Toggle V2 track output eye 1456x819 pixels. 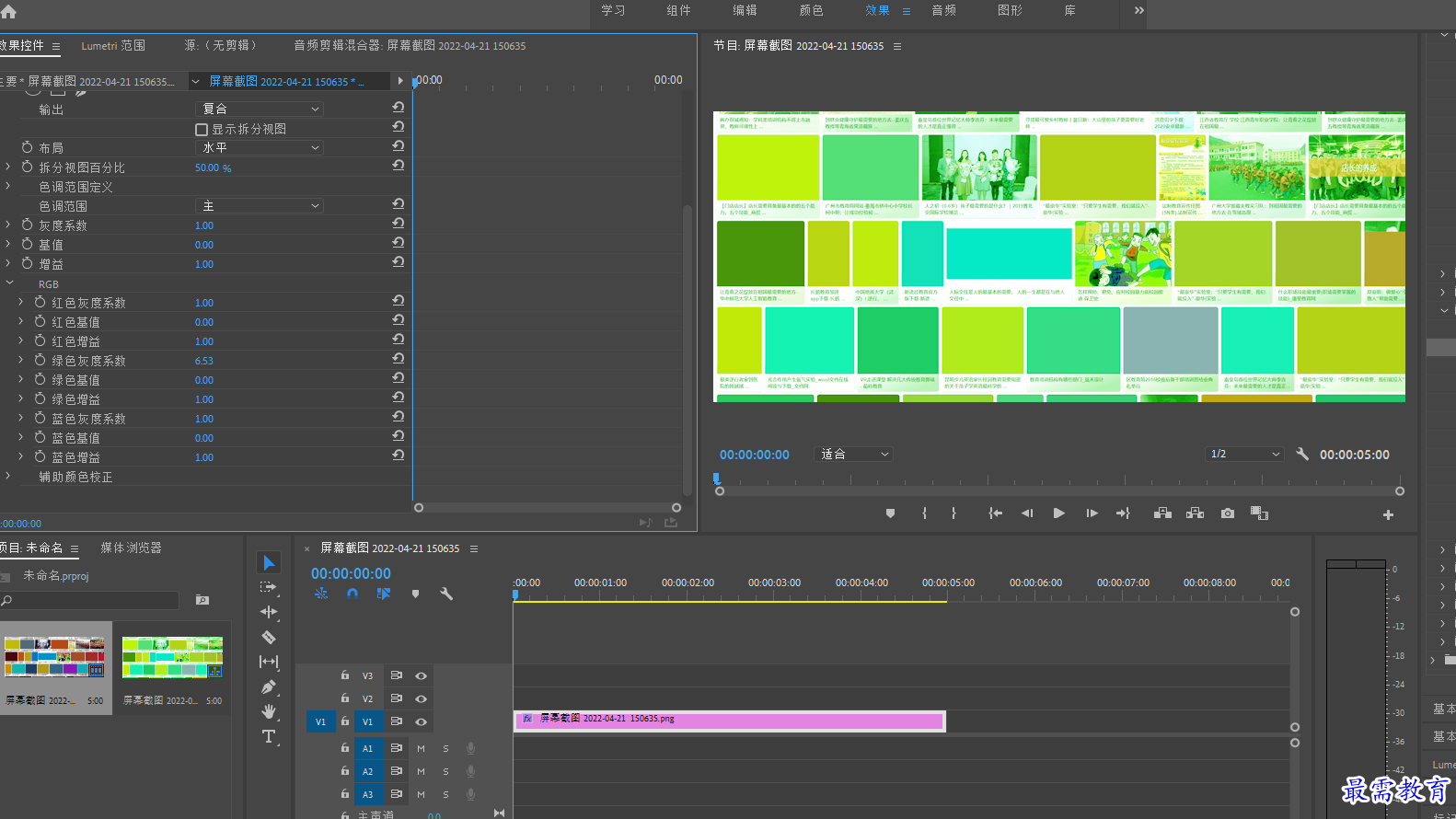coord(421,698)
